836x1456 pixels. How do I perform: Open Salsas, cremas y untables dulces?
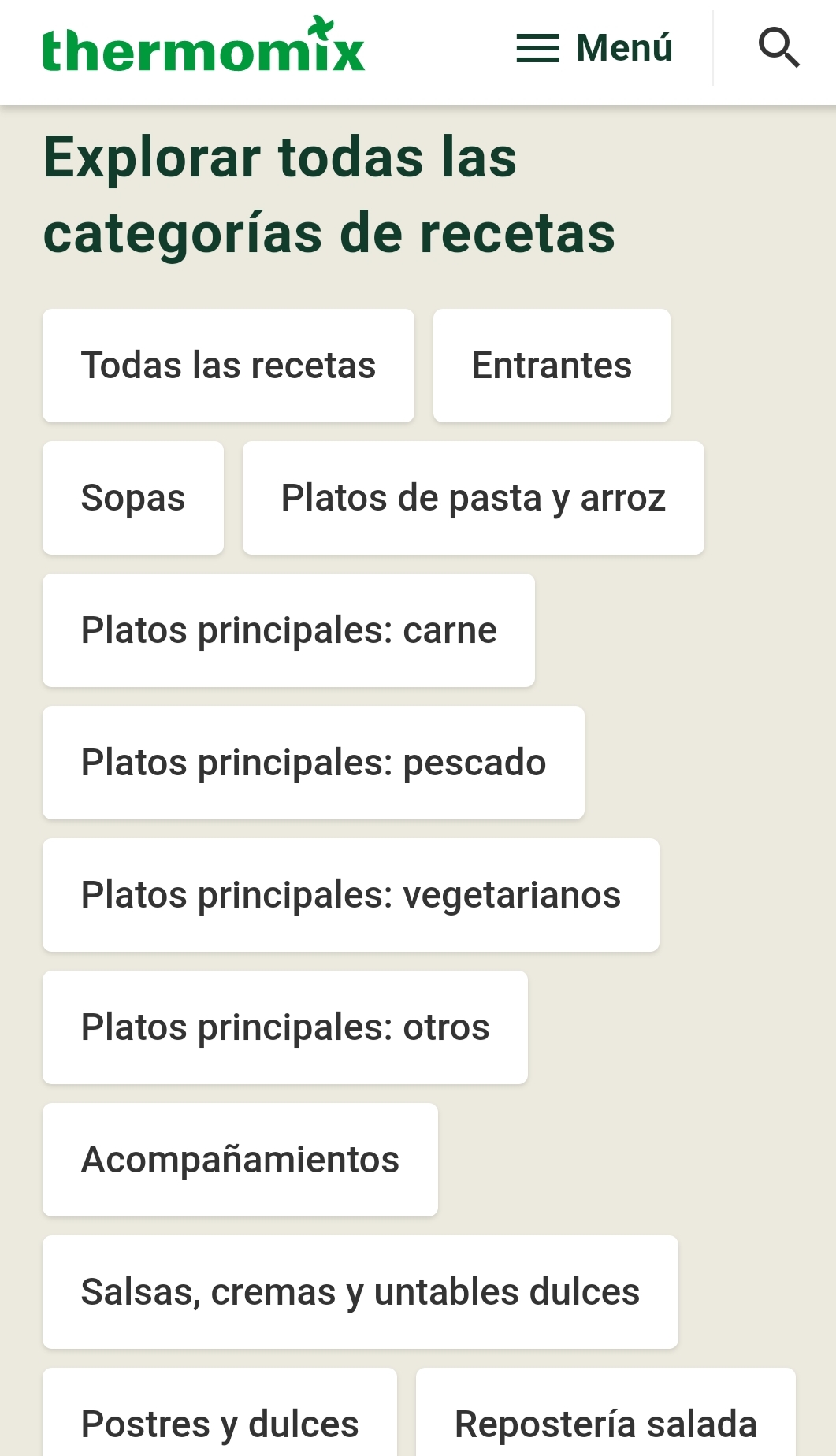pos(360,1292)
